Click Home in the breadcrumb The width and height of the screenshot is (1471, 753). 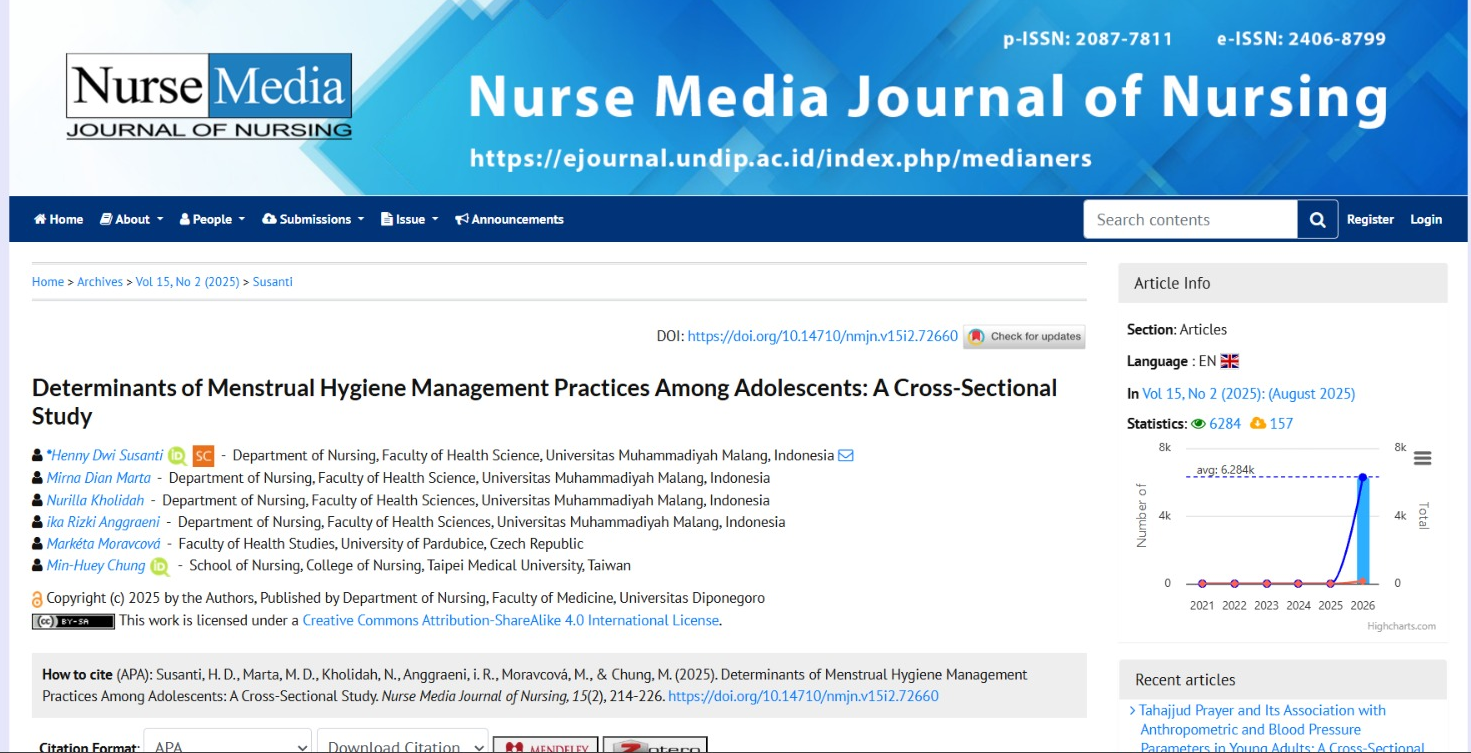(x=48, y=282)
